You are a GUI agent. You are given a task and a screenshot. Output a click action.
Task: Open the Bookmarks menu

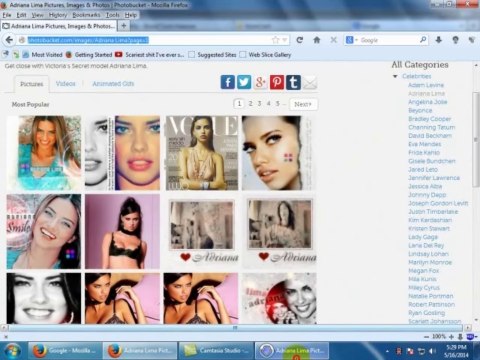[86, 15]
